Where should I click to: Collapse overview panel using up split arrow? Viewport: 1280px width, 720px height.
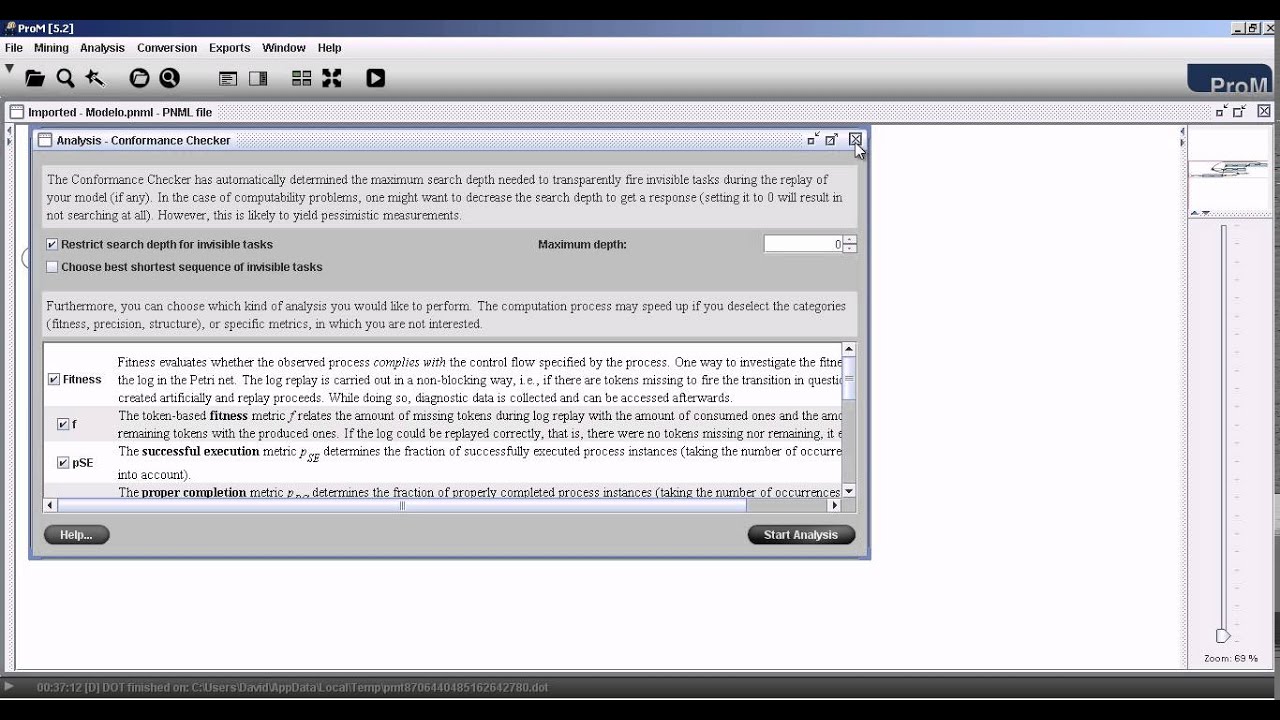pos(1195,212)
